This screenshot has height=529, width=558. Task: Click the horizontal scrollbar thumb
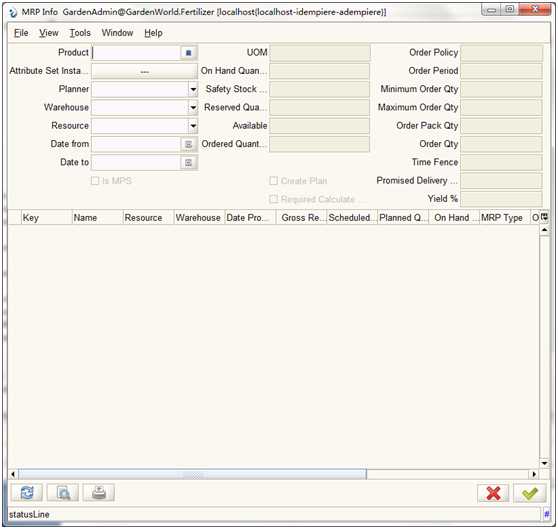[x=193, y=474]
